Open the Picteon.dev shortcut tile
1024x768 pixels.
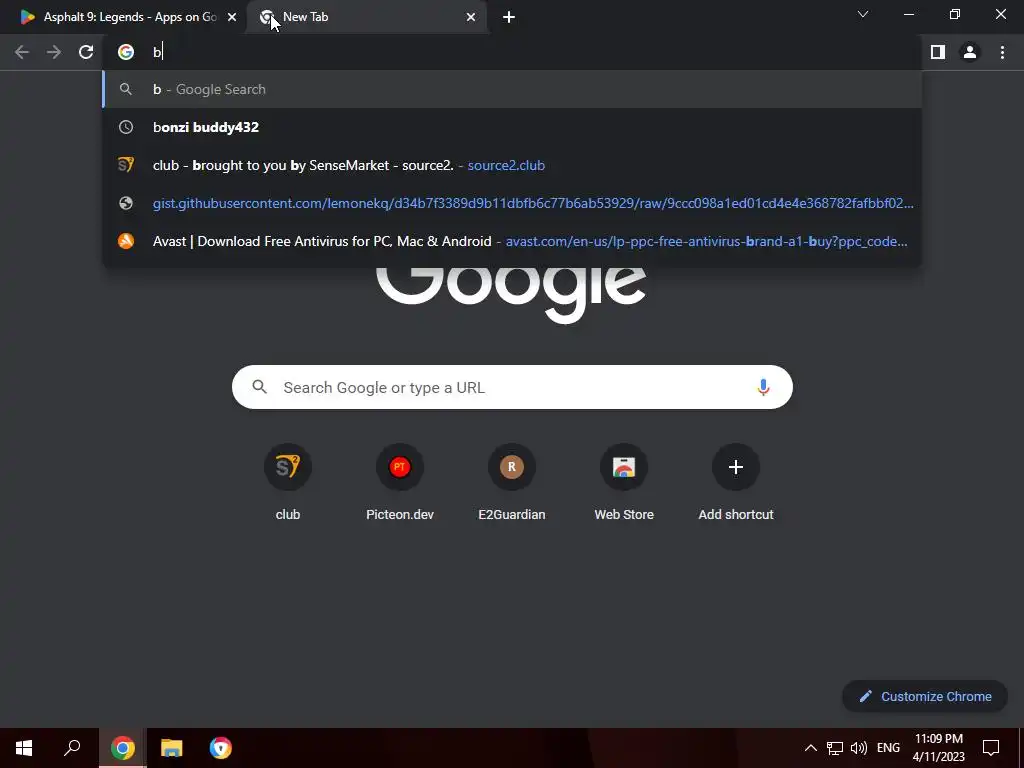click(x=400, y=483)
